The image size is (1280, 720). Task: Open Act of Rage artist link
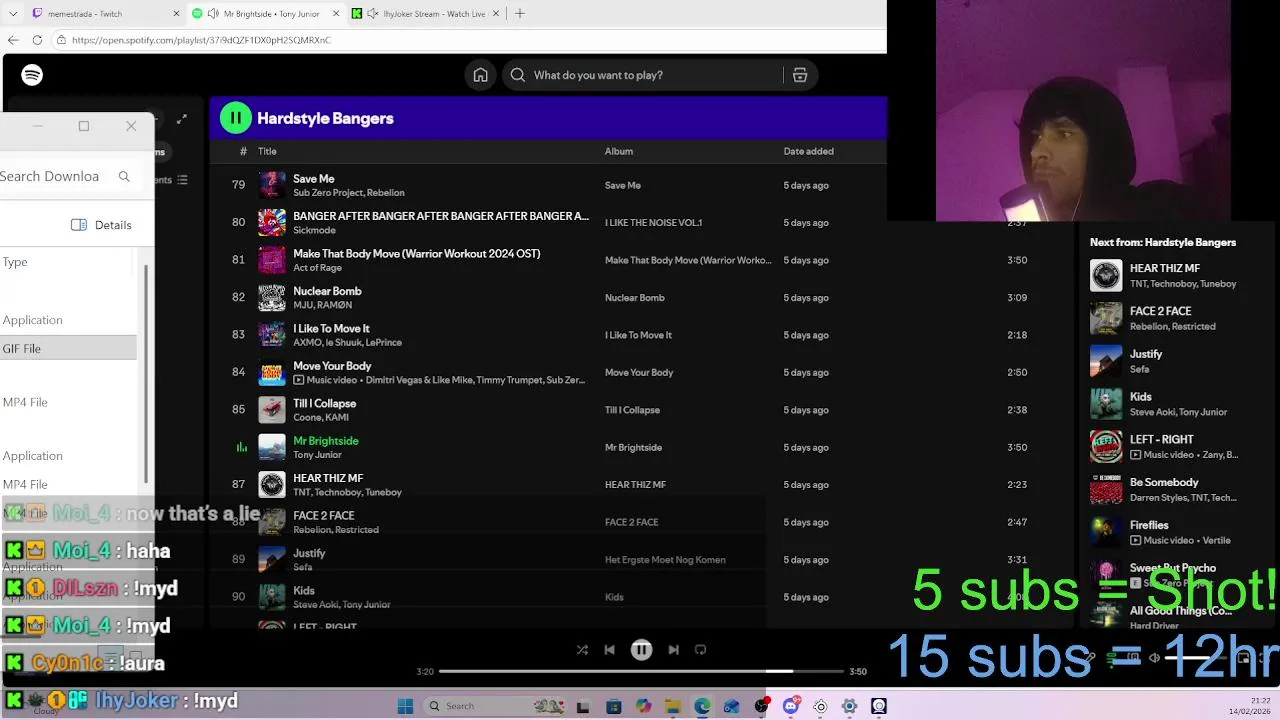[x=317, y=268]
